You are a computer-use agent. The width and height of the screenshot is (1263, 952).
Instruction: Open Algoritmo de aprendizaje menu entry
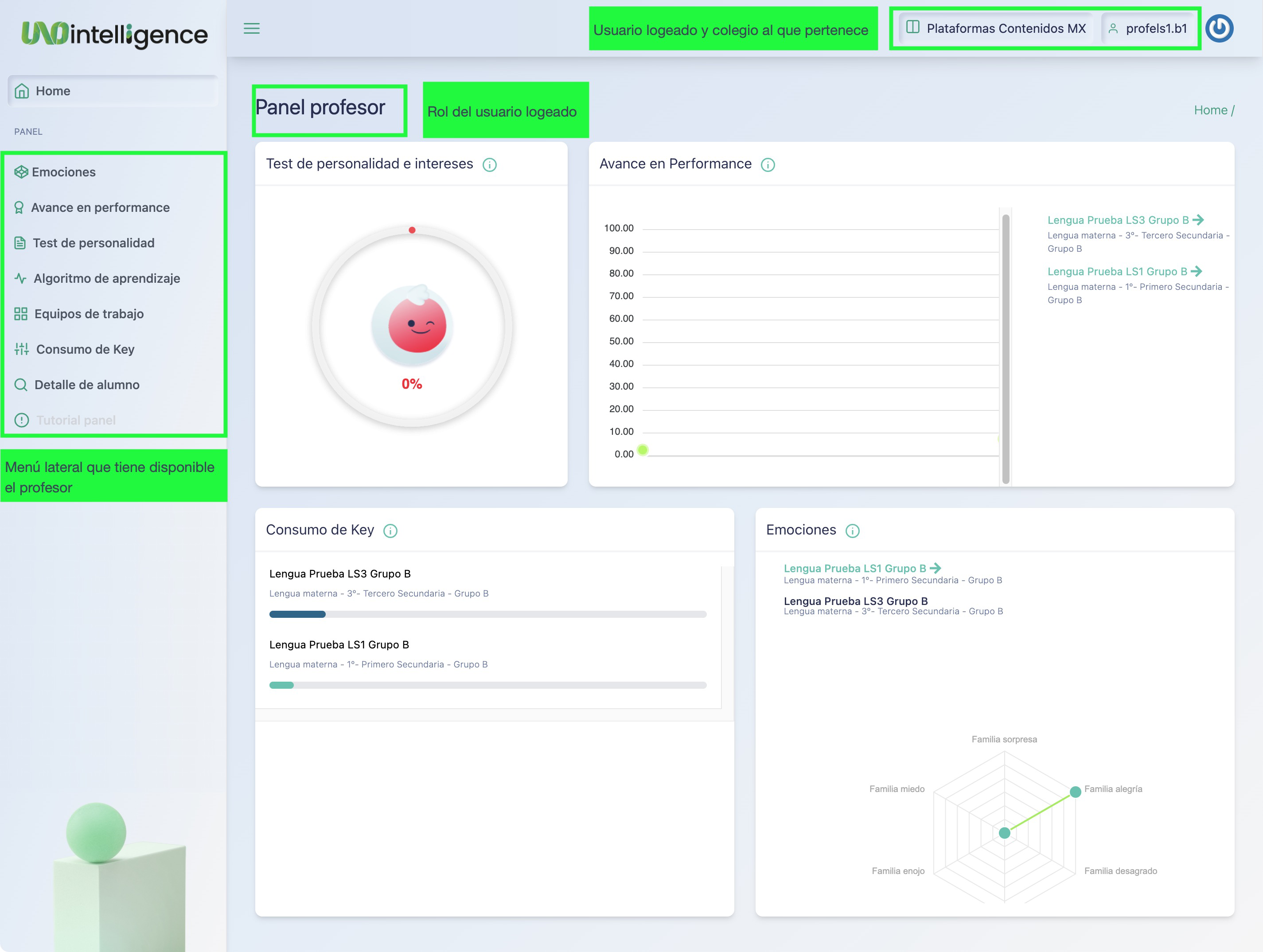point(106,278)
